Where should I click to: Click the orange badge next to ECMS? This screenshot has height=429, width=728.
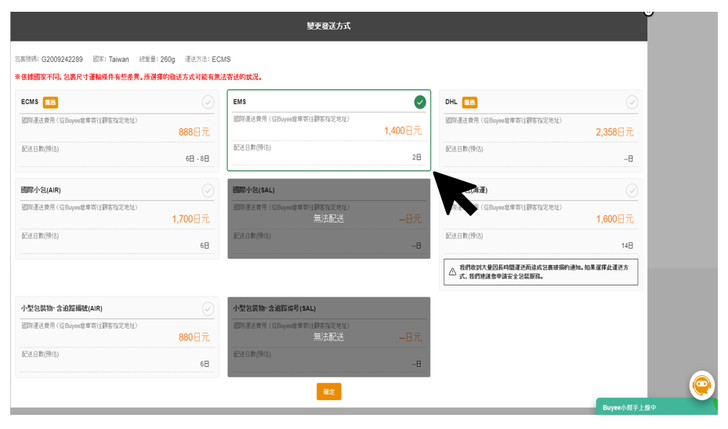(50, 102)
